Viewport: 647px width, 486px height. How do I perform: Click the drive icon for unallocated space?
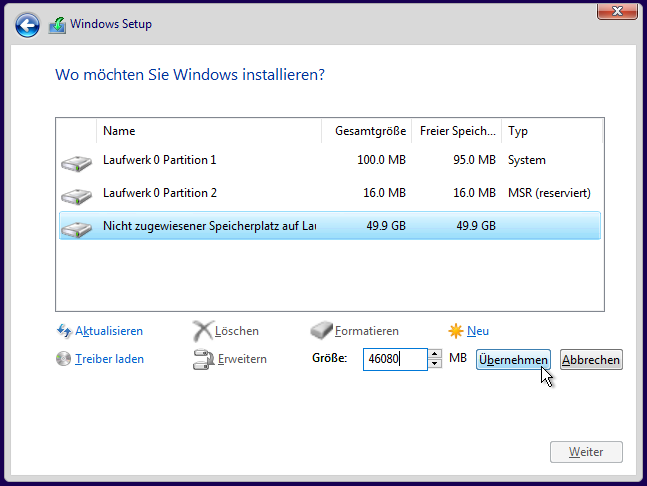click(x=76, y=229)
